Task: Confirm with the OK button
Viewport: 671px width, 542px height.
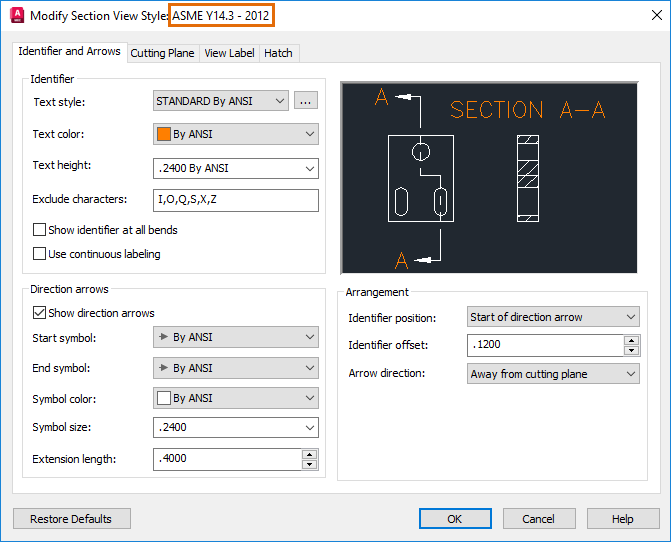Action: tap(455, 518)
